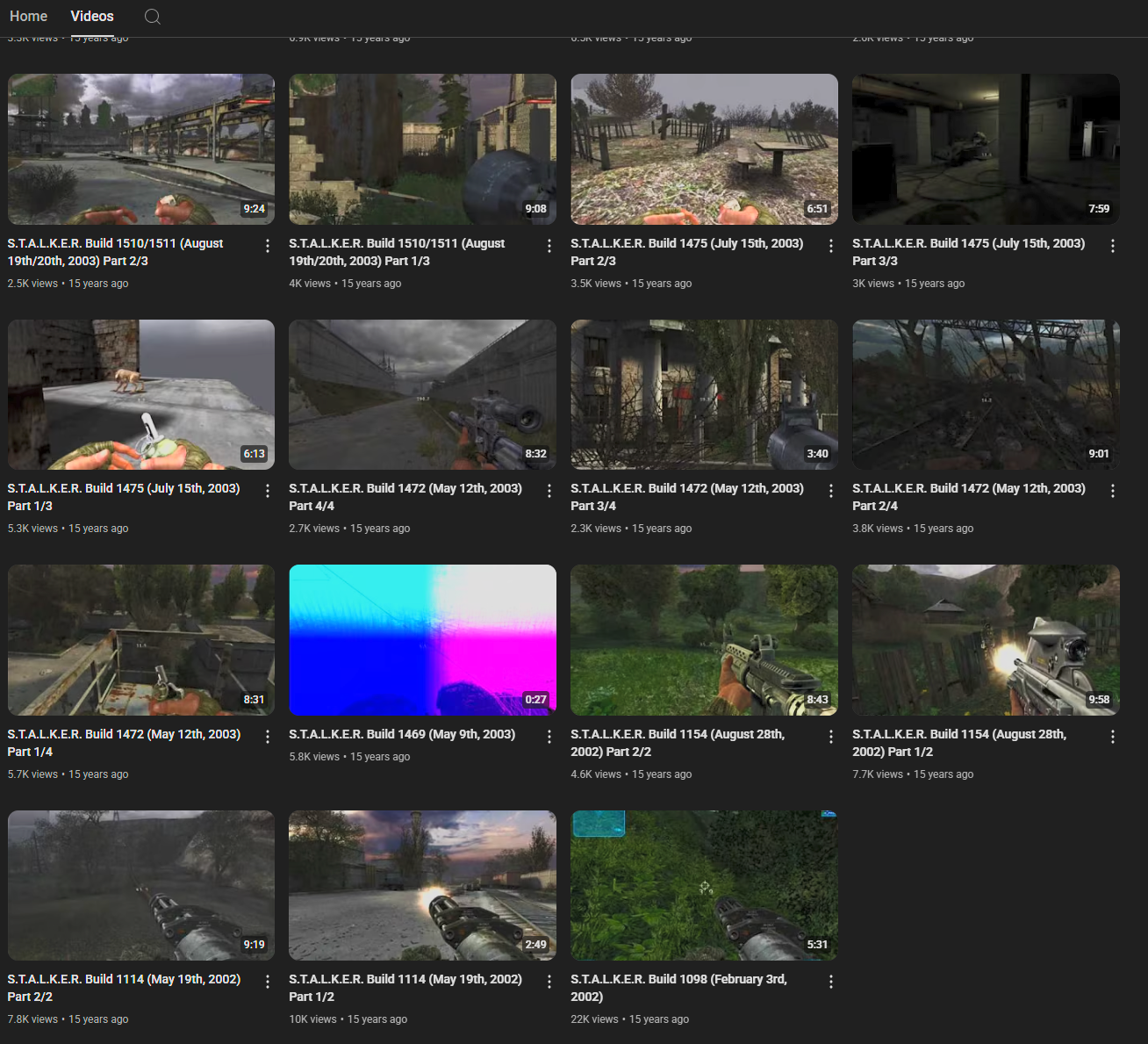This screenshot has width=1148, height=1044.
Task: Open title link Build 1114 Part 2/2
Action: [124, 988]
